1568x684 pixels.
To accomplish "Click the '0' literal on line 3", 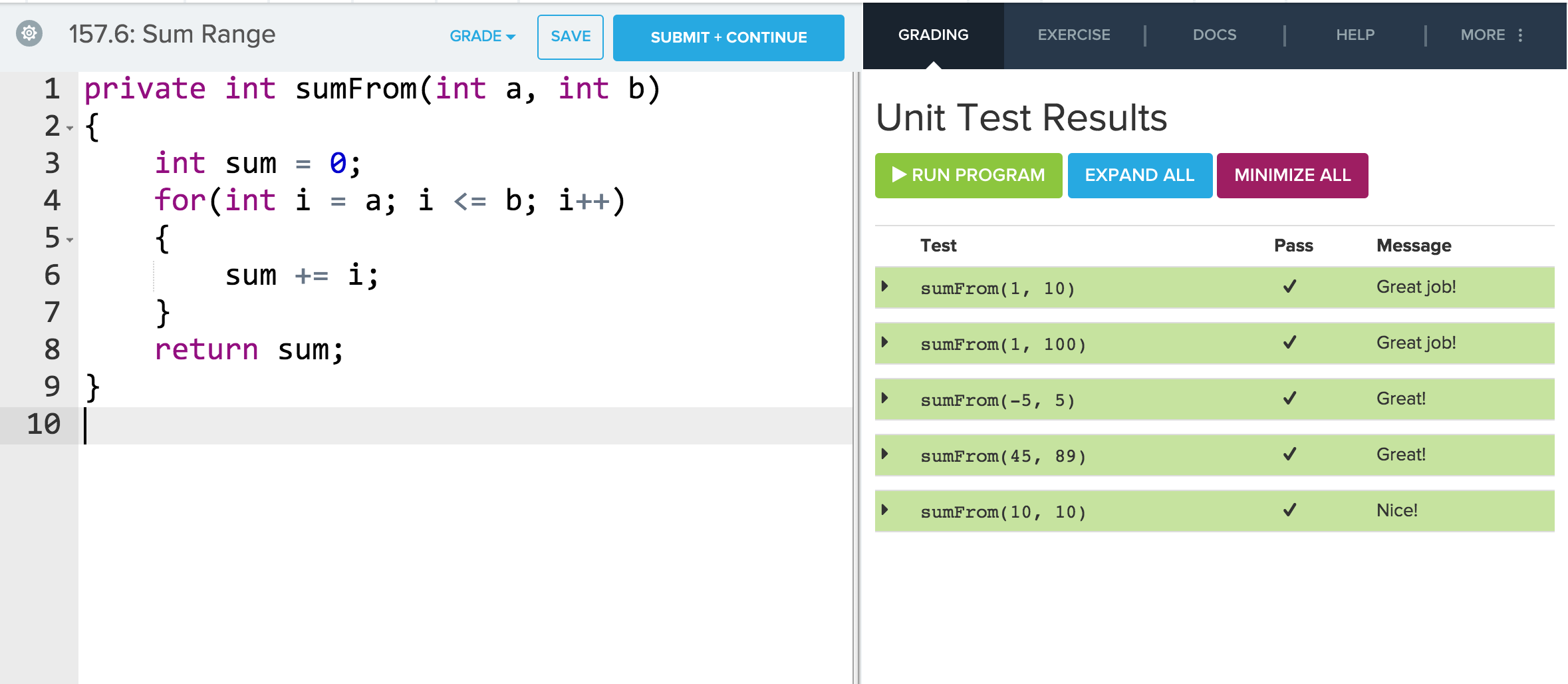I will click(x=338, y=163).
